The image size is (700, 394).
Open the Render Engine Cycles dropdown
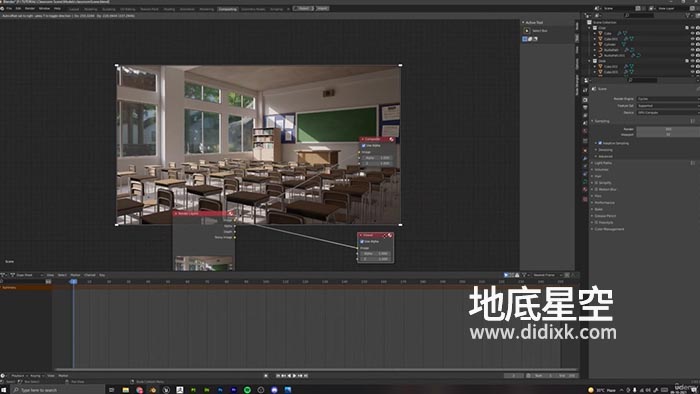tap(668, 99)
